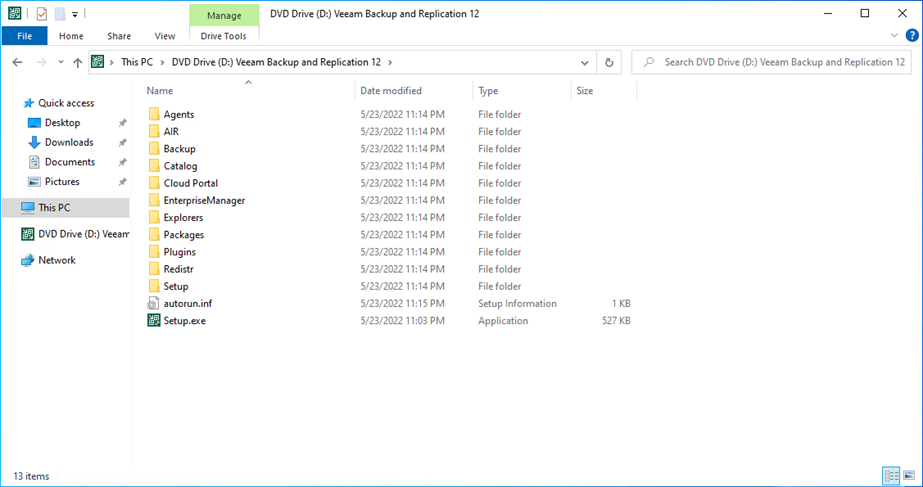Select the Setup folder icon
923x487 pixels.
tap(154, 286)
